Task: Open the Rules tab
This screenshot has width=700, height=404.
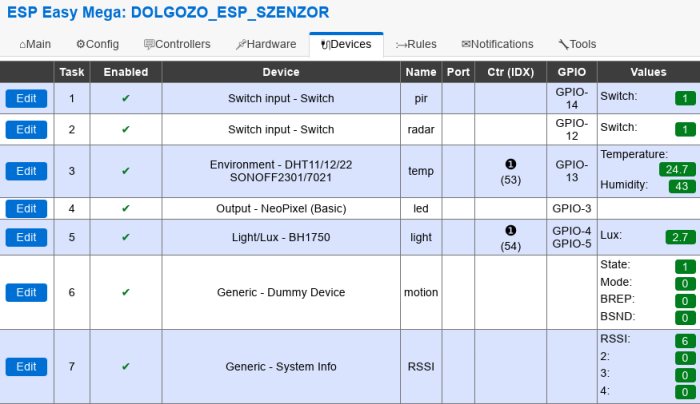Action: 416,44
